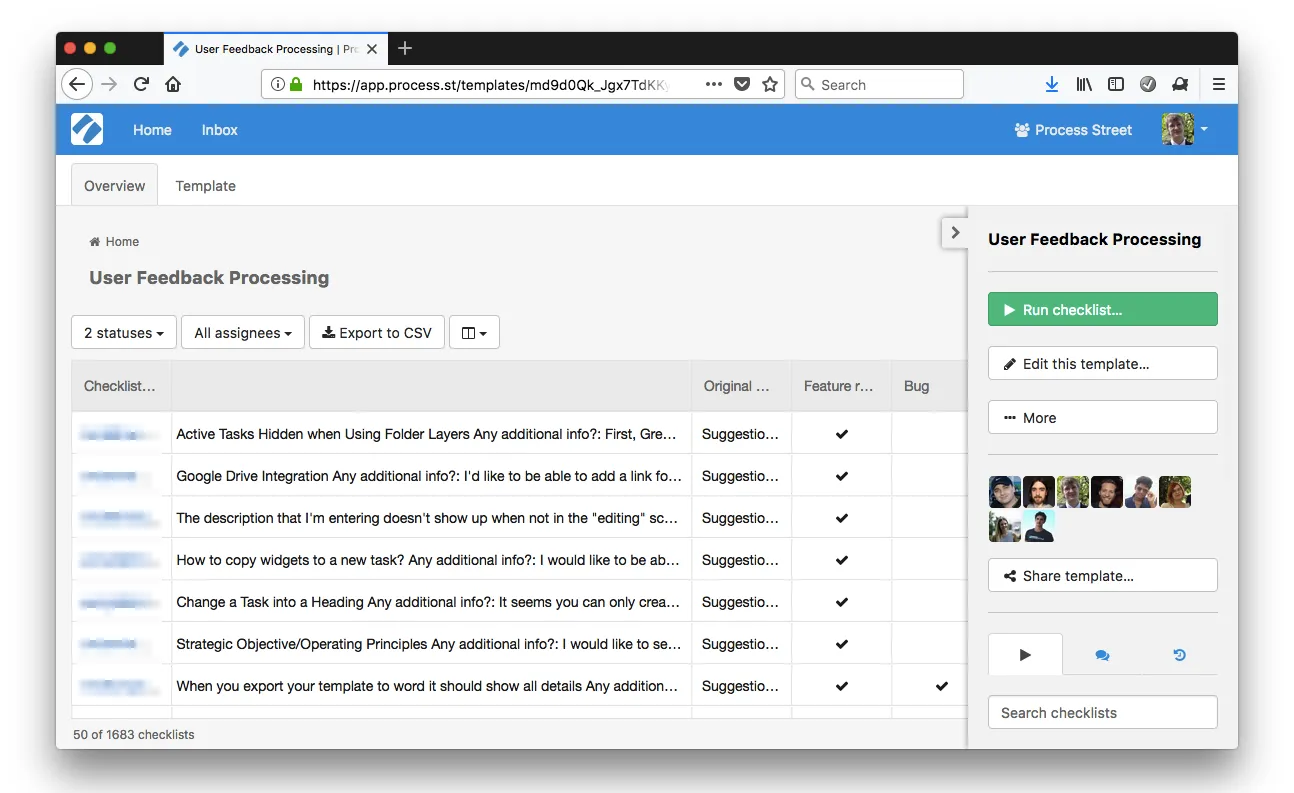Open the export template to word row

pyautogui.click(x=429, y=686)
